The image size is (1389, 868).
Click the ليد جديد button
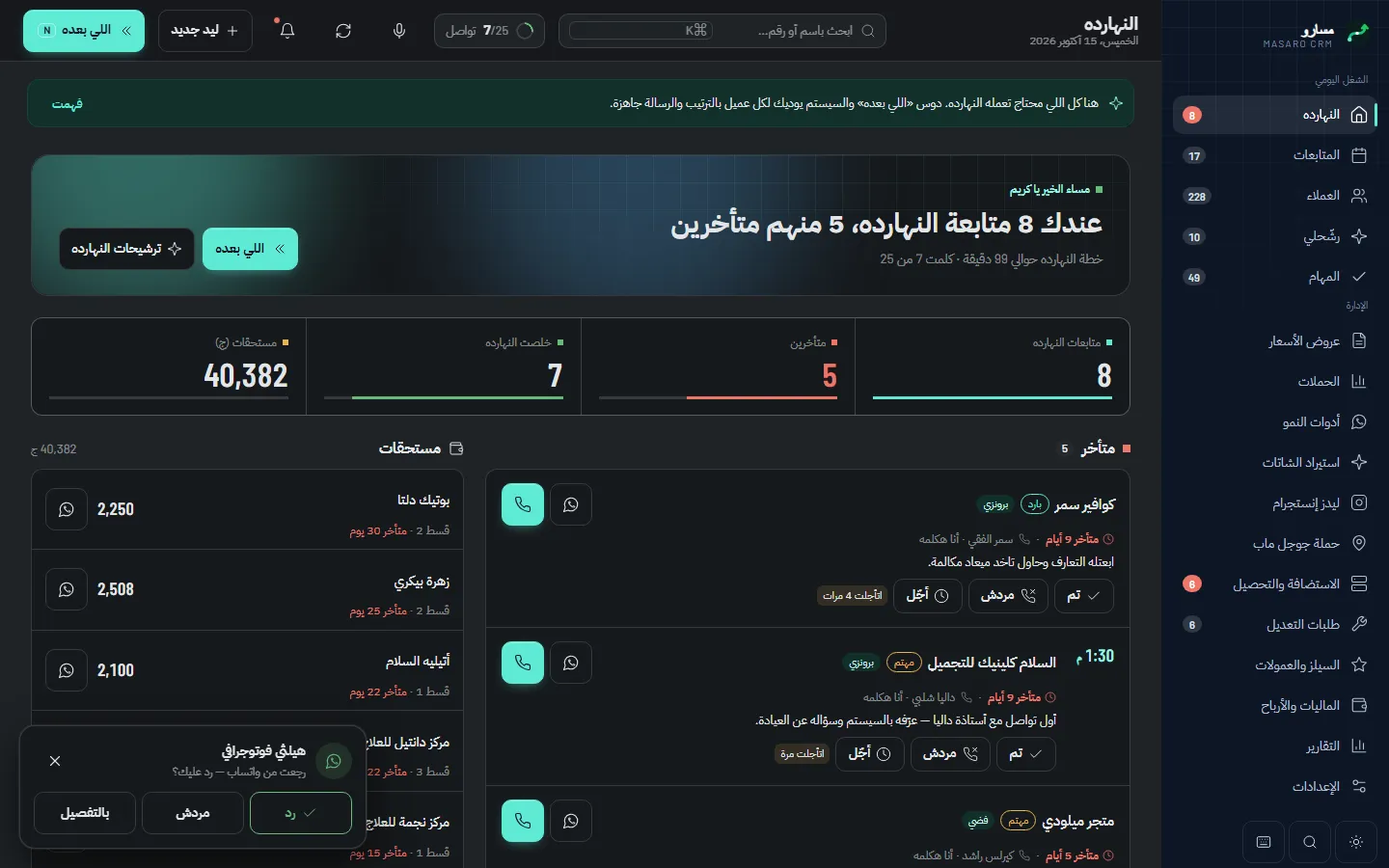(205, 31)
